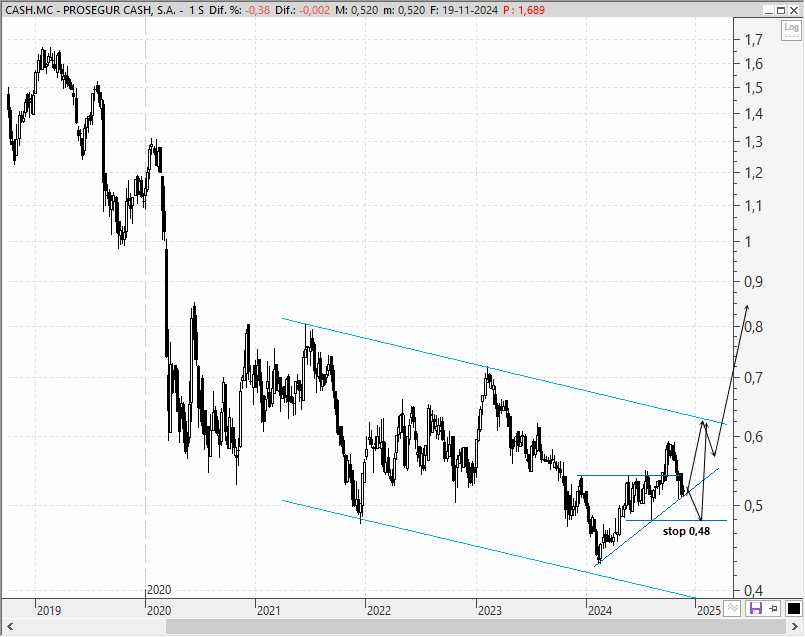This screenshot has width=805, height=637.
Task: Click the 1,1 price axis label
Action: click(x=754, y=206)
